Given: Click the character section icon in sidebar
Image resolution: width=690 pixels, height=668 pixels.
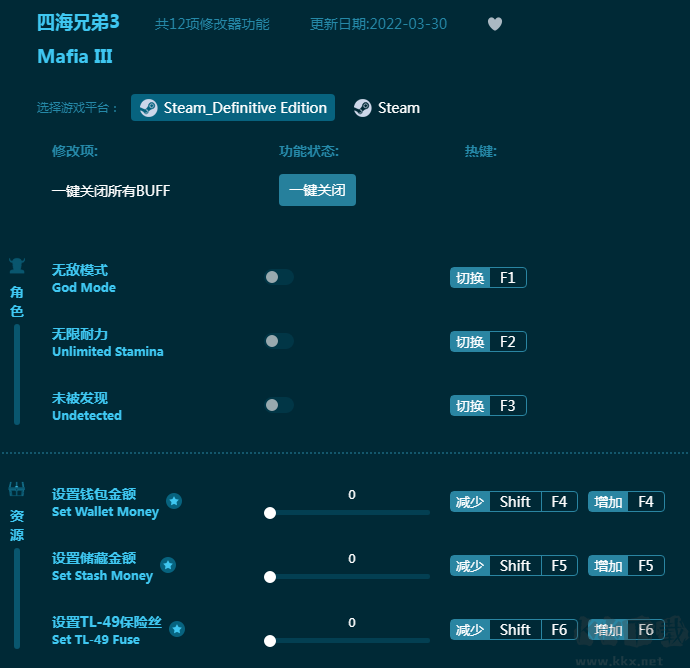Looking at the screenshot, I should (17, 266).
